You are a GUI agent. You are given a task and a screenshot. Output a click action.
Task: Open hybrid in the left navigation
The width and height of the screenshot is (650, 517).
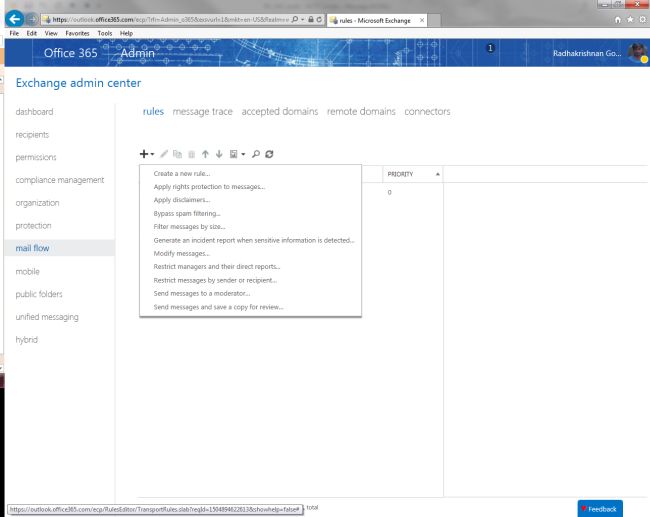27,340
